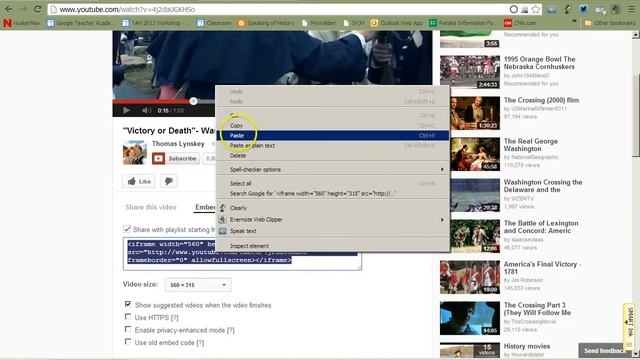Open the TAH 2012 Workshop bookmark
Screen dimensions: 640x360
[152, 23]
